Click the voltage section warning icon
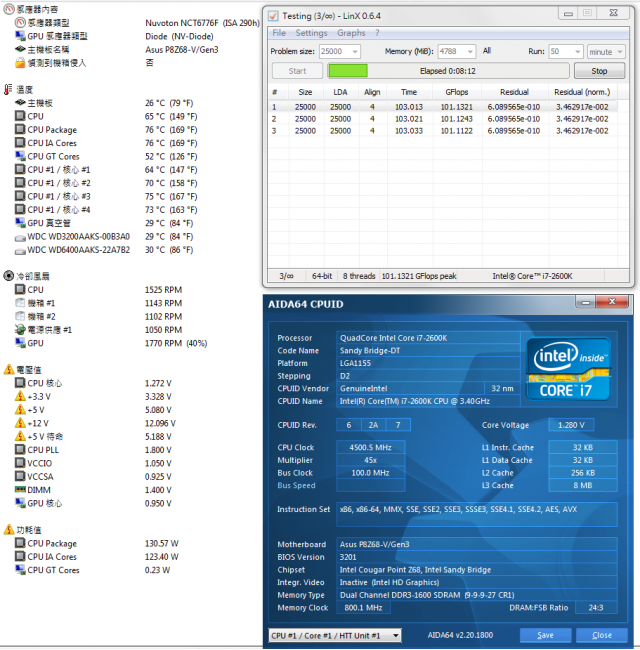This screenshot has width=640, height=650. 9,369
